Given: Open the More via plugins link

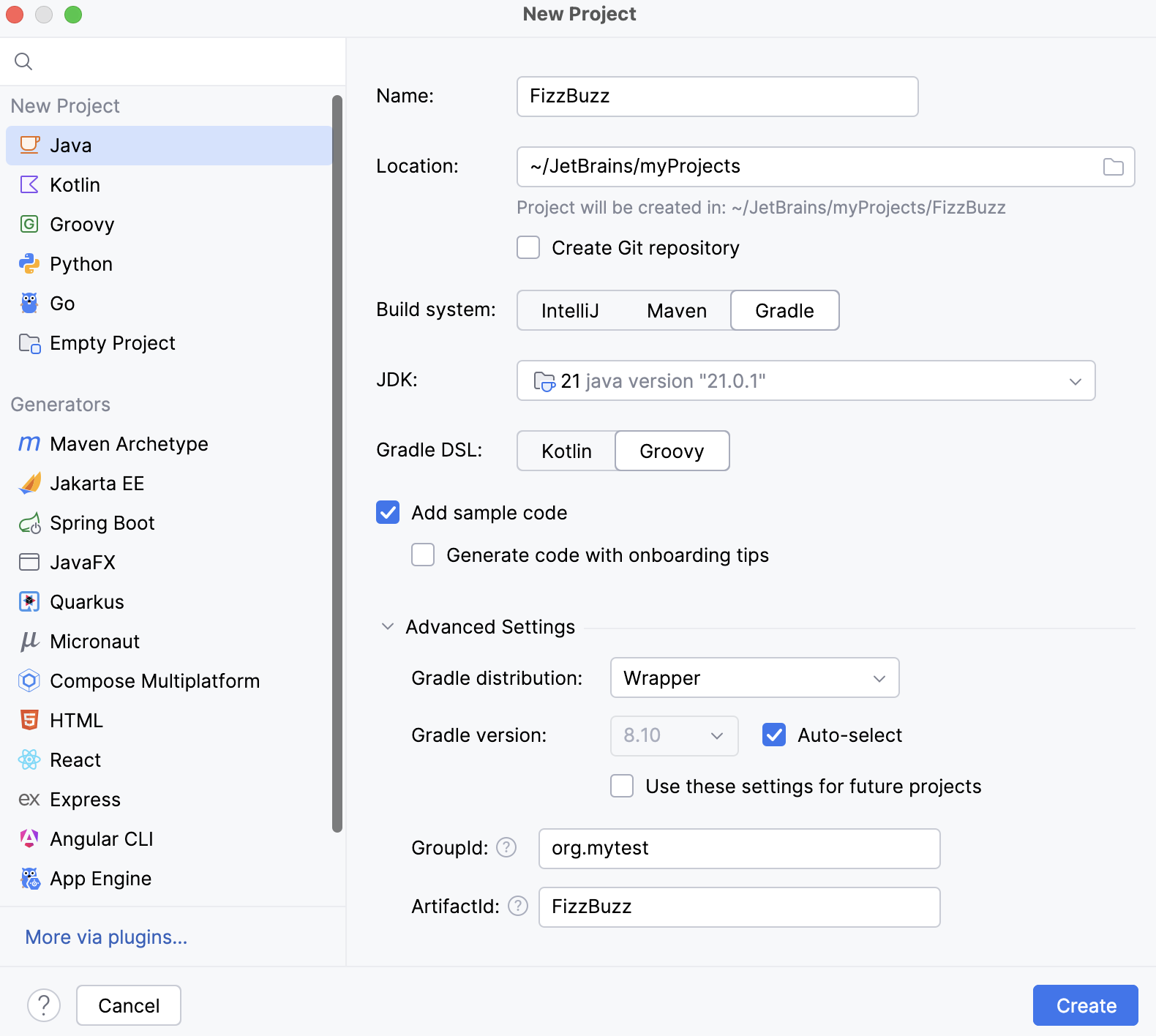Looking at the screenshot, I should [106, 937].
